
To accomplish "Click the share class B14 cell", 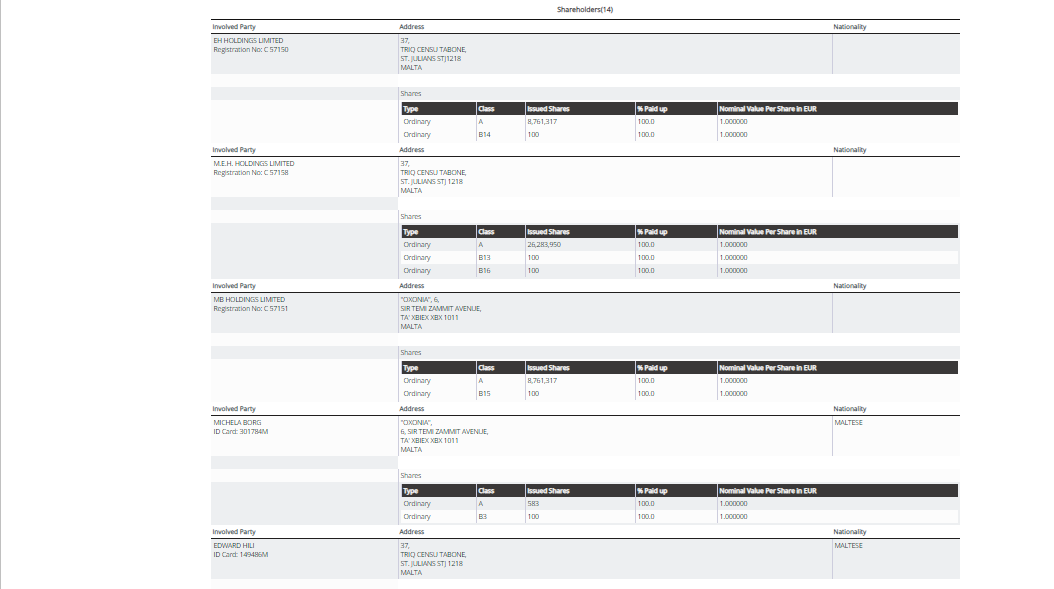I will [484, 135].
